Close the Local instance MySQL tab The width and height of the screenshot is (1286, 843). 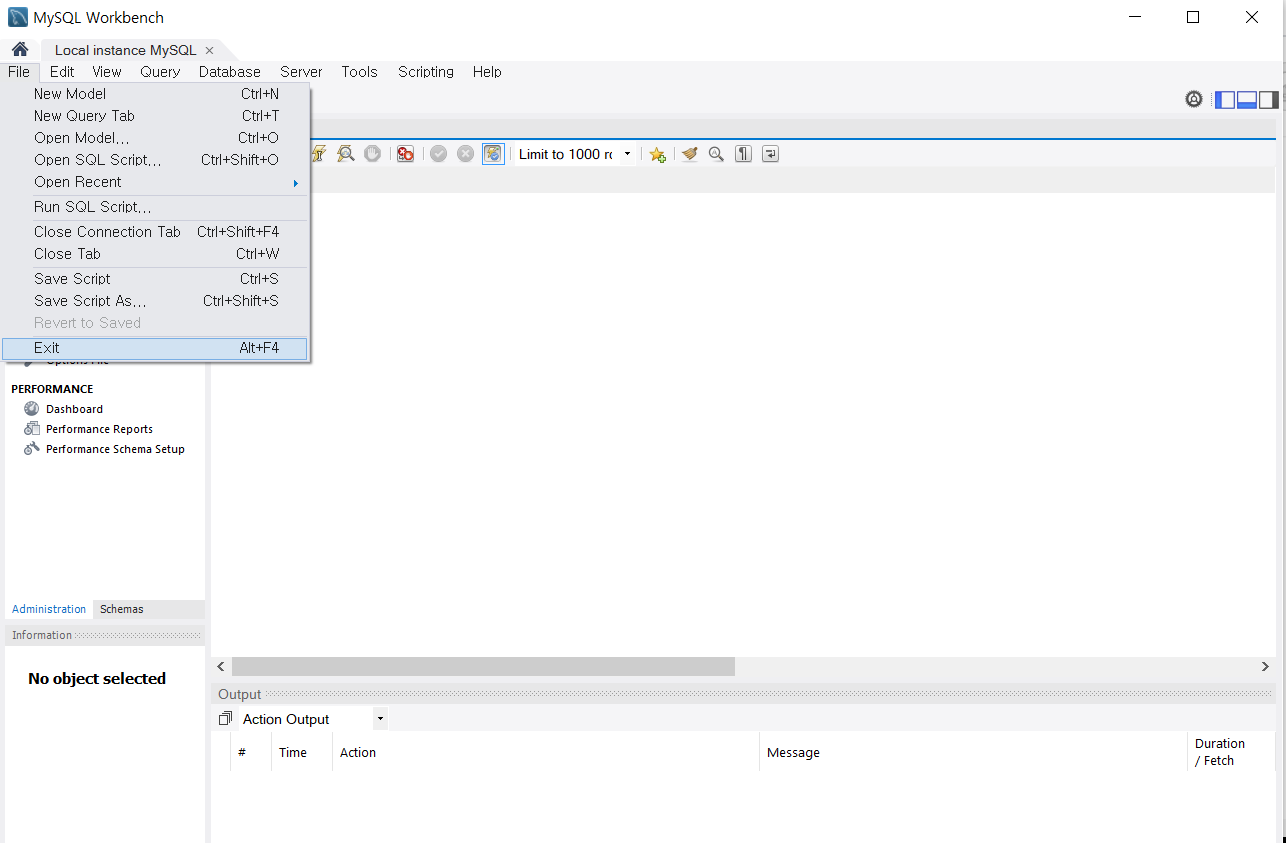coord(209,50)
